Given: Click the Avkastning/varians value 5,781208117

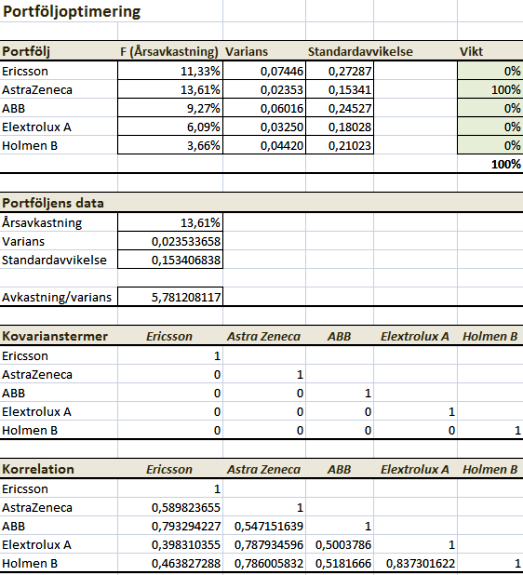Looking at the screenshot, I should (x=170, y=297).
